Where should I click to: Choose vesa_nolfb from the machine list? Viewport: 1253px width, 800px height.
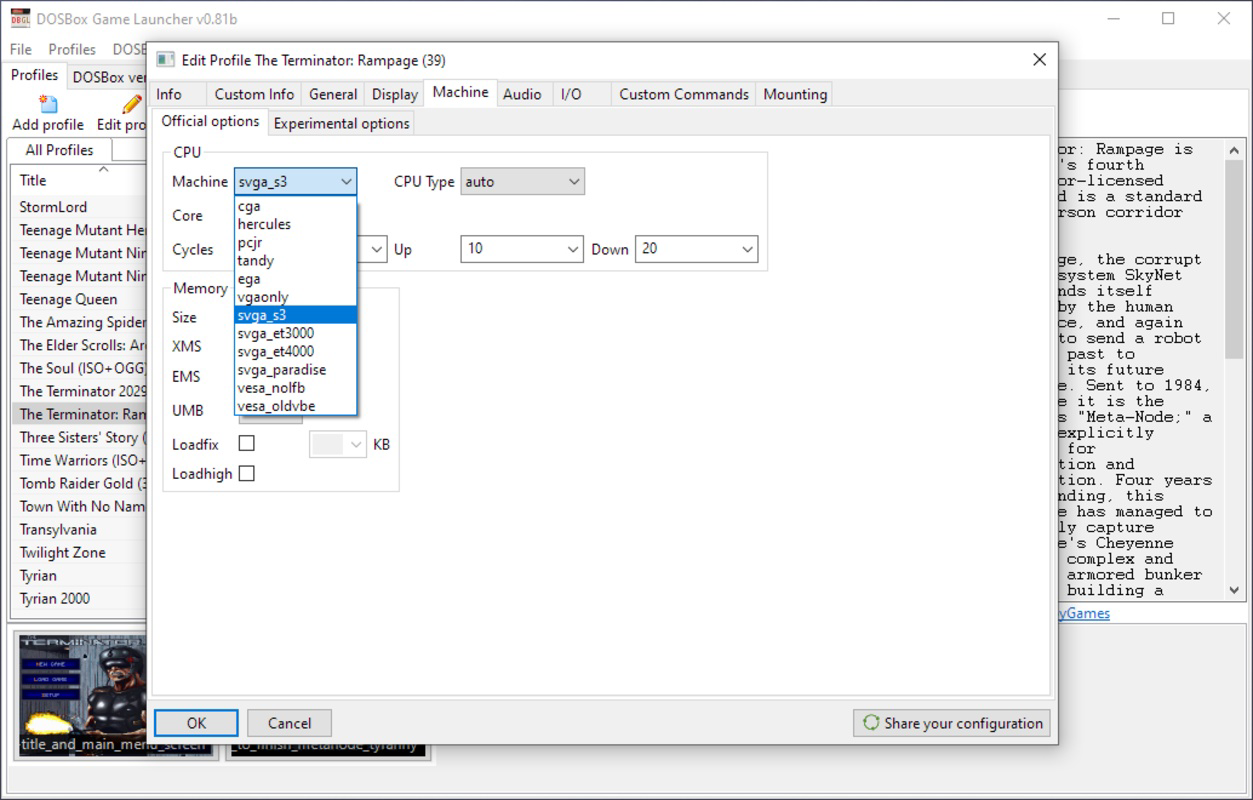pos(295,387)
